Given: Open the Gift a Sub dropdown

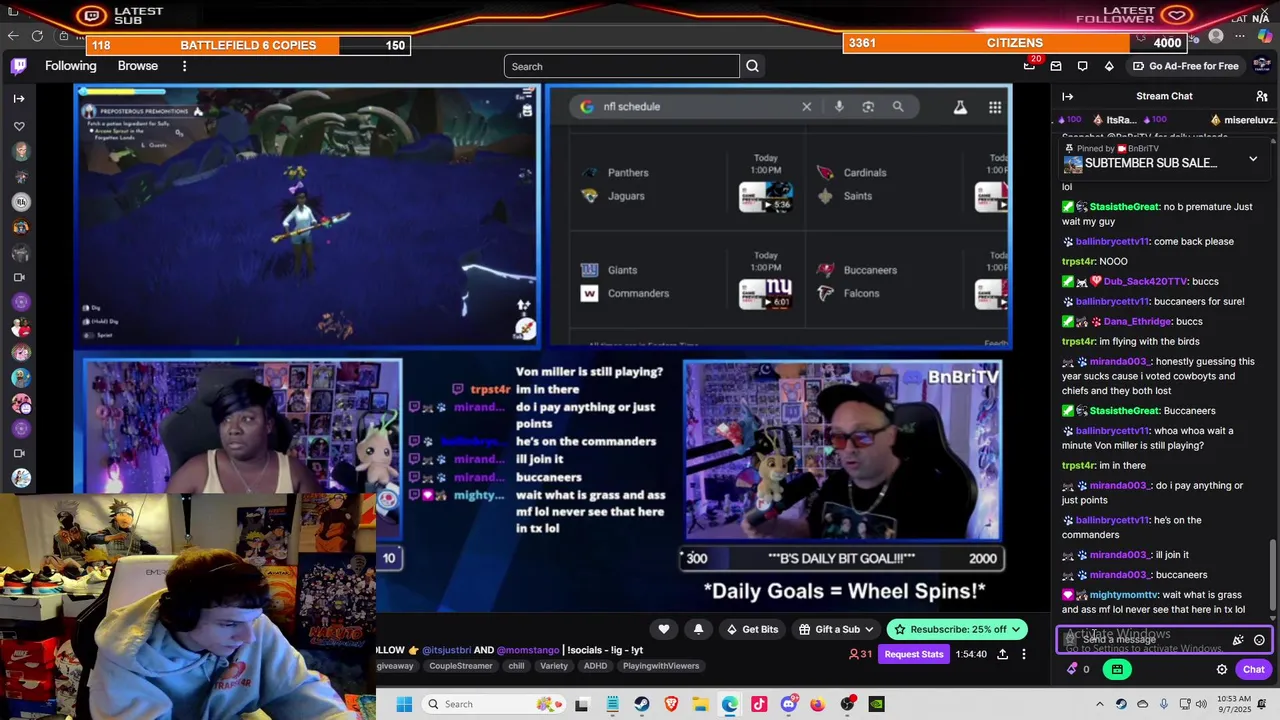Looking at the screenshot, I should tap(838, 629).
